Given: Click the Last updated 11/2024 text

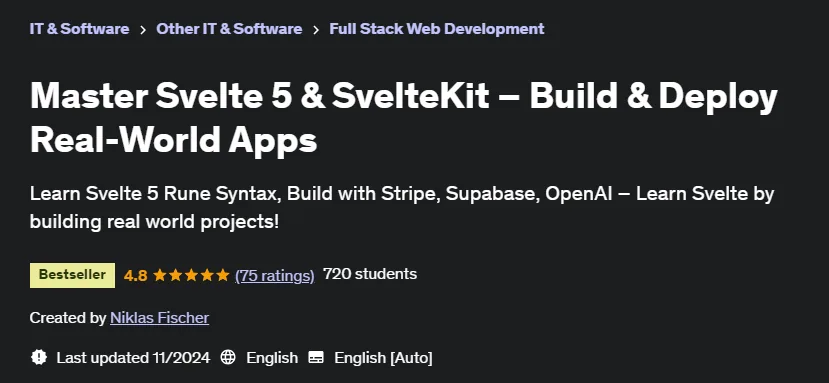Looking at the screenshot, I should click(133, 358).
